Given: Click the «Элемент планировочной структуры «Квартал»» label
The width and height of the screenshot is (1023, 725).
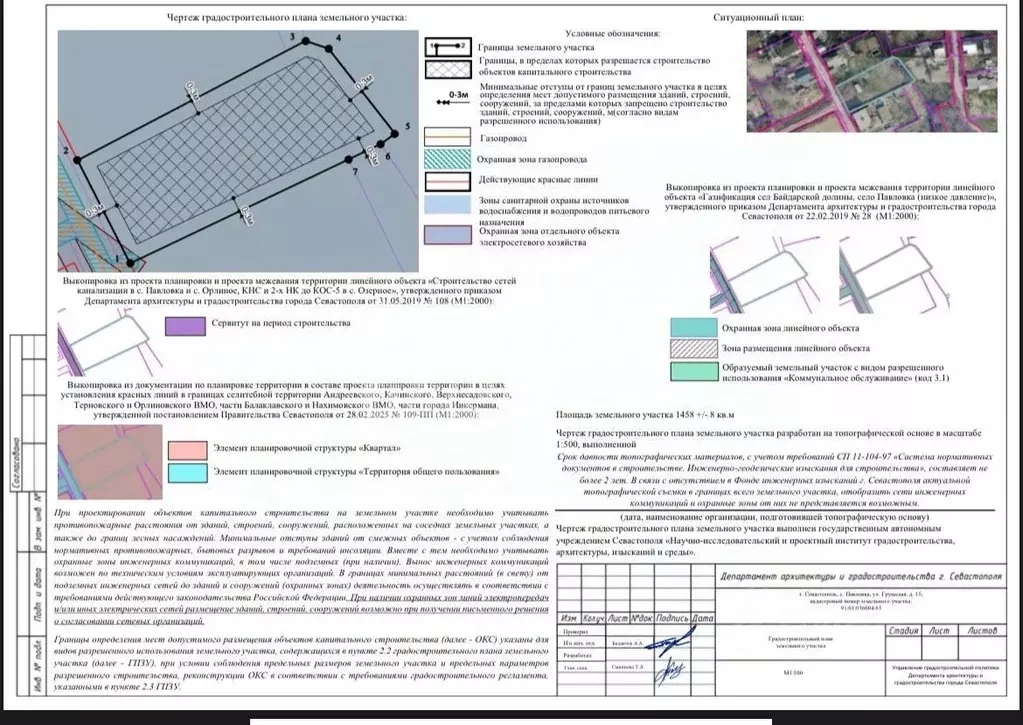Looking at the screenshot, I should (x=307, y=448).
